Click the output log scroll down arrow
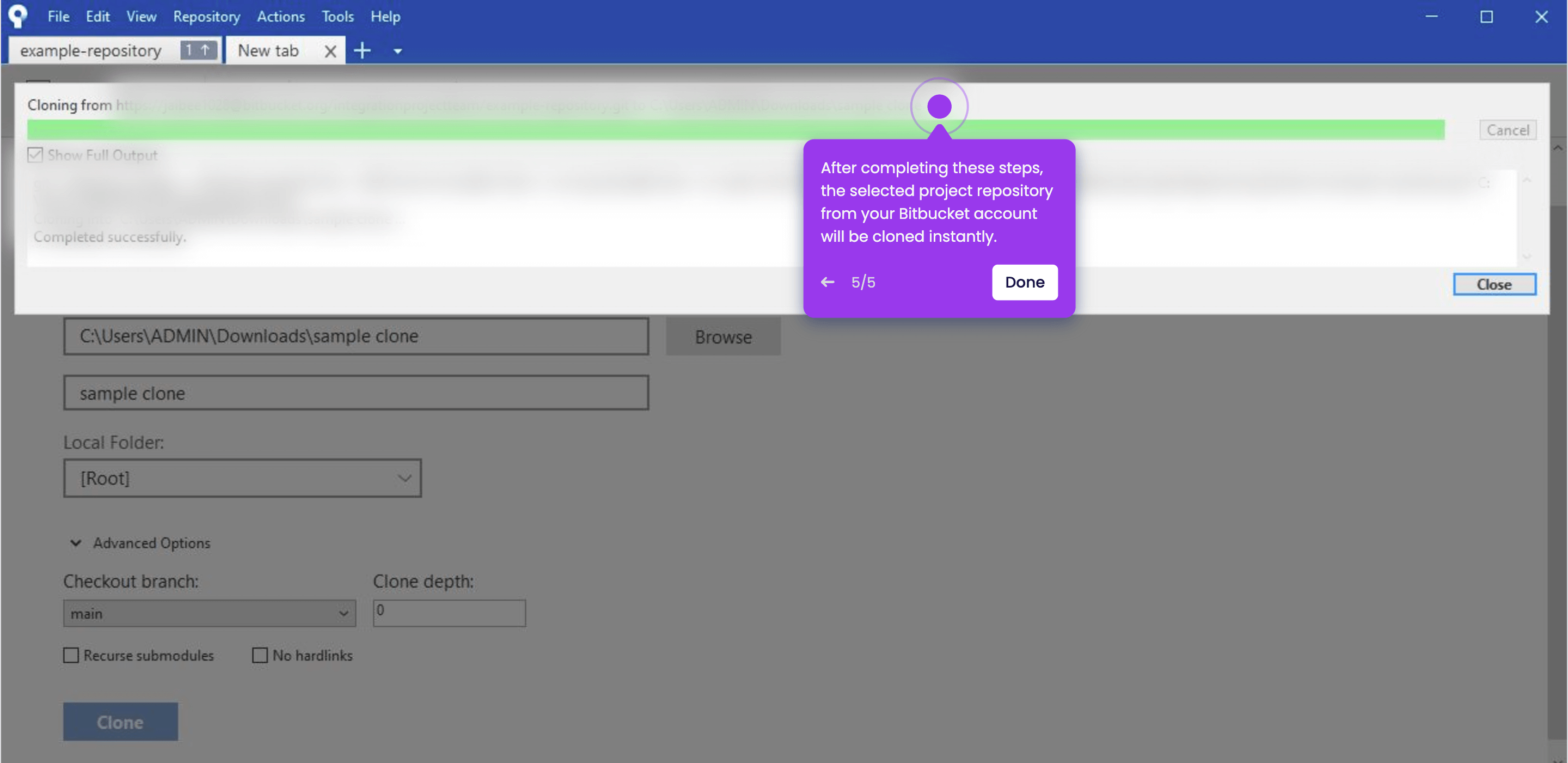Image resolution: width=1568 pixels, height=763 pixels. 1526,257
